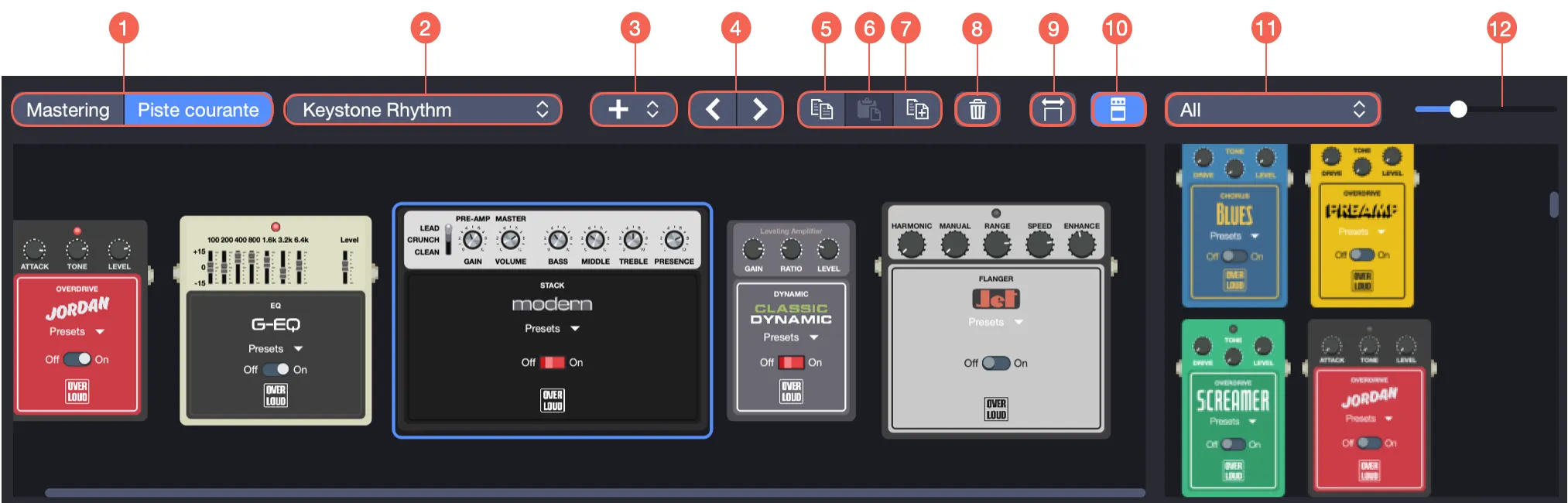Click the Overloud logo on Modern stack
Viewport: 1568px width, 503px height.
(553, 400)
